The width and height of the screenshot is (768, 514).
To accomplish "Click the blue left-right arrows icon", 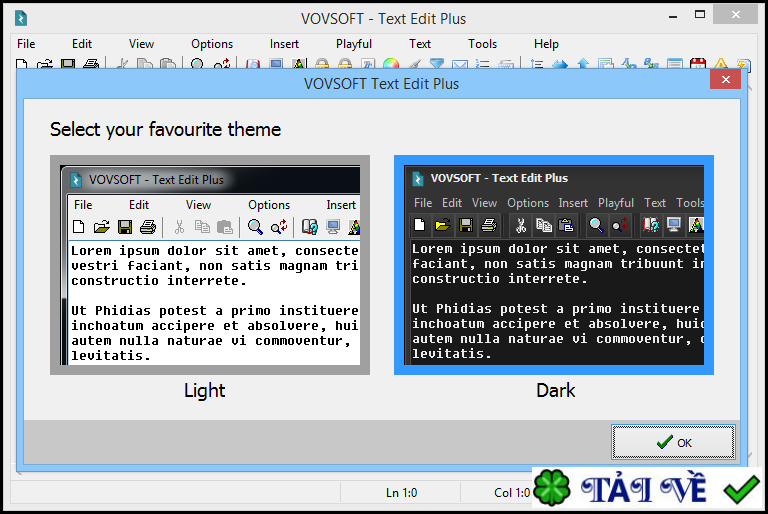I will 560,64.
